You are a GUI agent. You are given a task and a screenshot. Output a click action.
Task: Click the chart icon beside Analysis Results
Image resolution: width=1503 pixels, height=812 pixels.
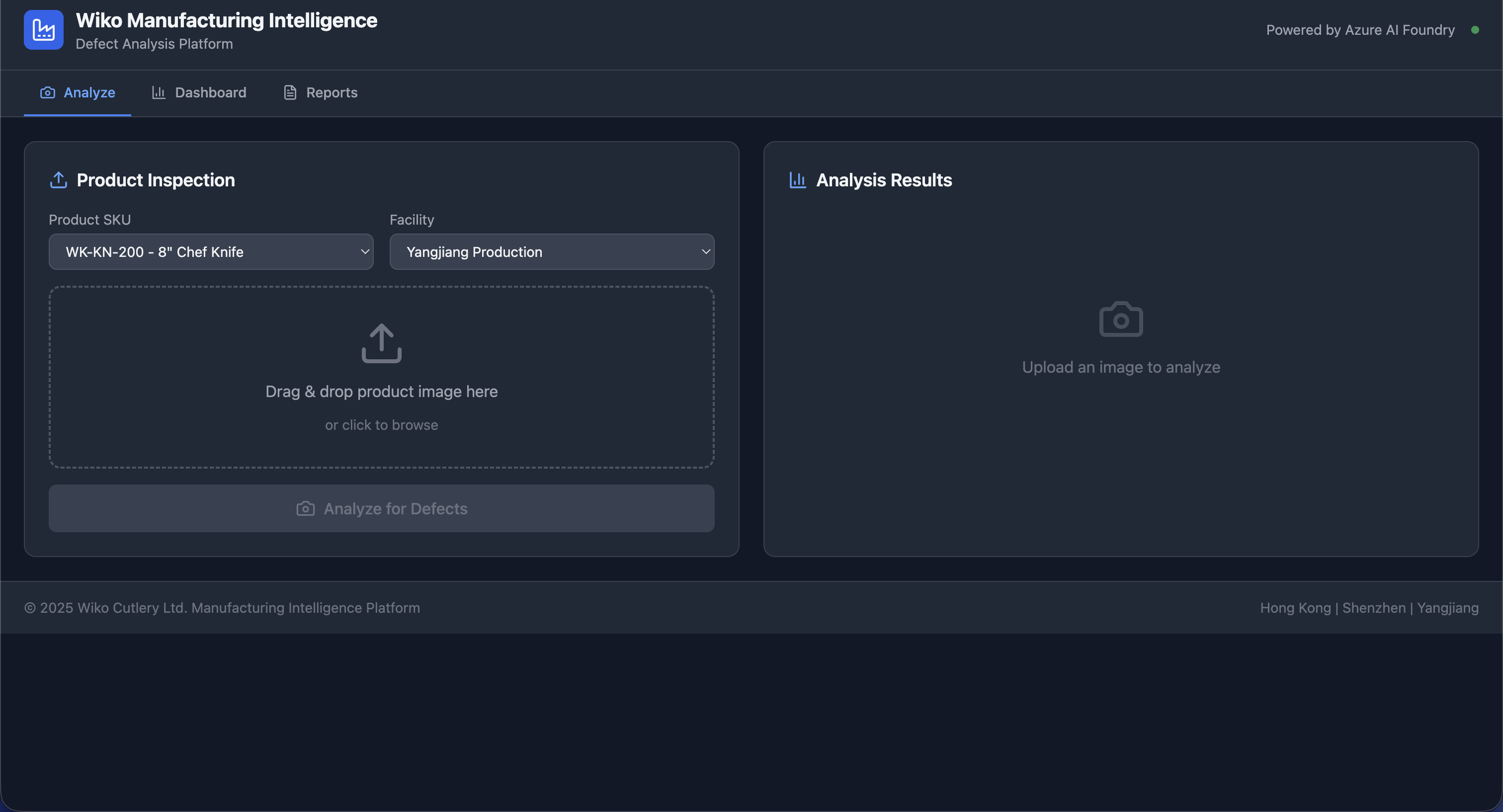(797, 180)
